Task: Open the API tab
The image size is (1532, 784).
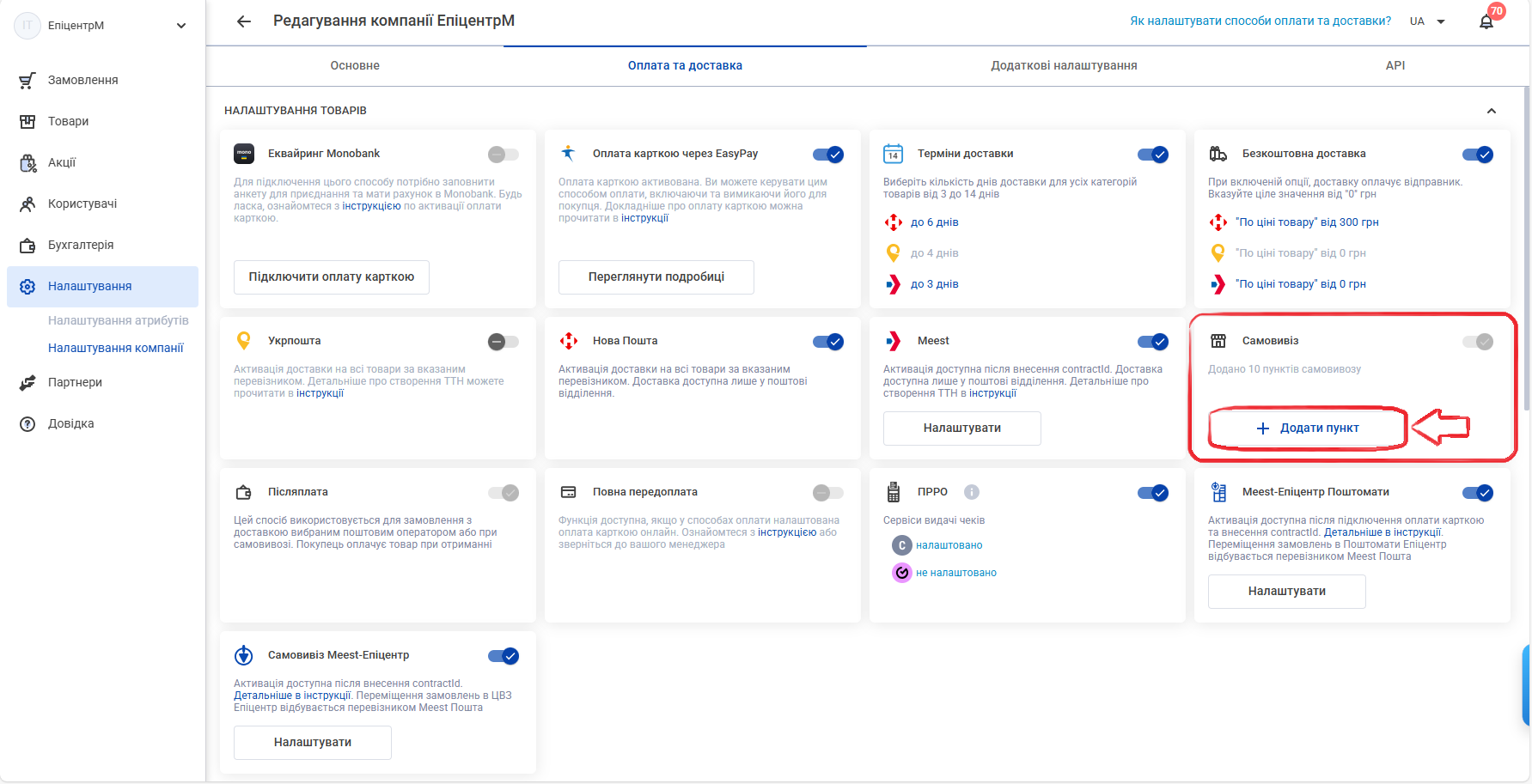Action: tap(1395, 65)
